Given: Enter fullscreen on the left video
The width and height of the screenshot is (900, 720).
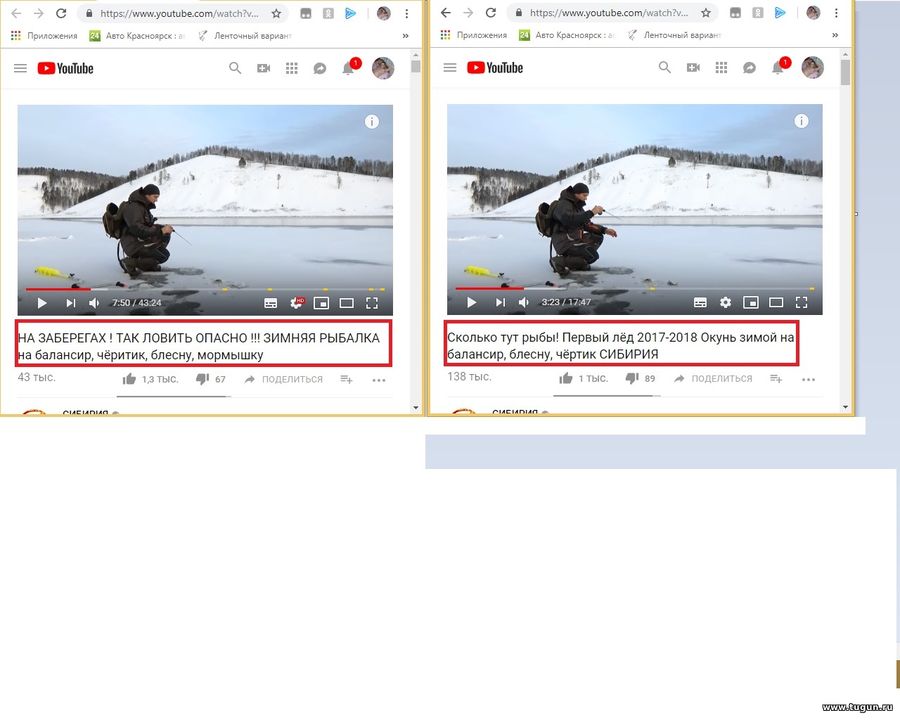Looking at the screenshot, I should point(372,303).
